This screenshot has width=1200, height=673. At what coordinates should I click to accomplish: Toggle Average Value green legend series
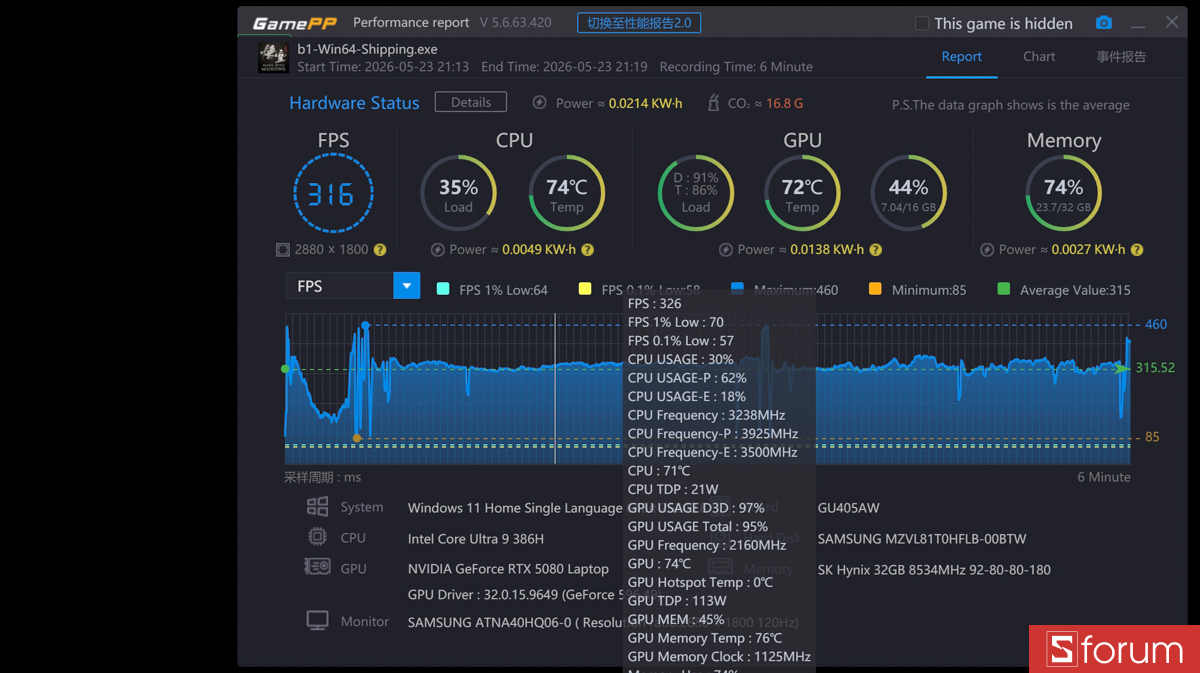(x=1004, y=289)
